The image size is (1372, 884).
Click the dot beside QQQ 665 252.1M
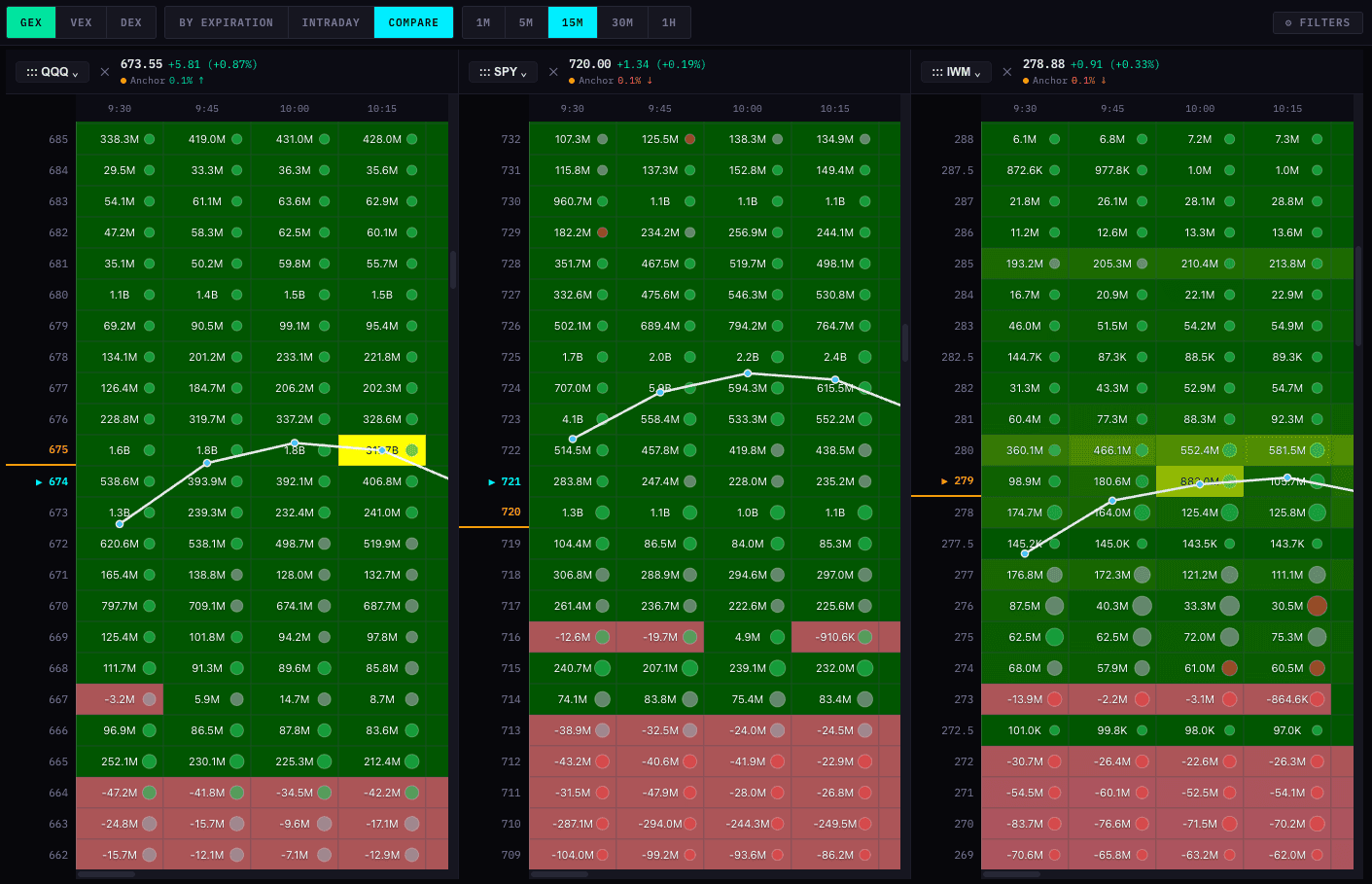[150, 761]
